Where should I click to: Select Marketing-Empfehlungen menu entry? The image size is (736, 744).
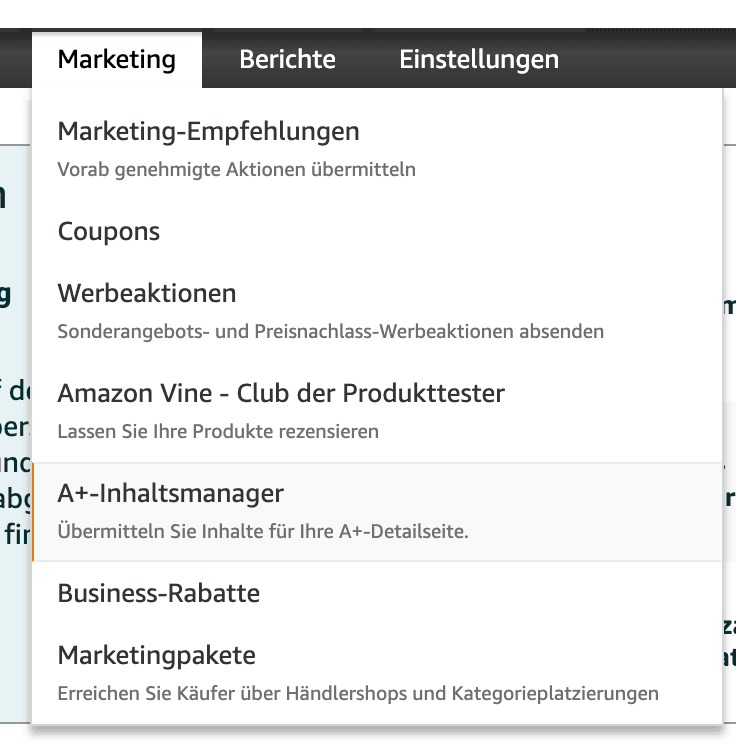point(208,131)
